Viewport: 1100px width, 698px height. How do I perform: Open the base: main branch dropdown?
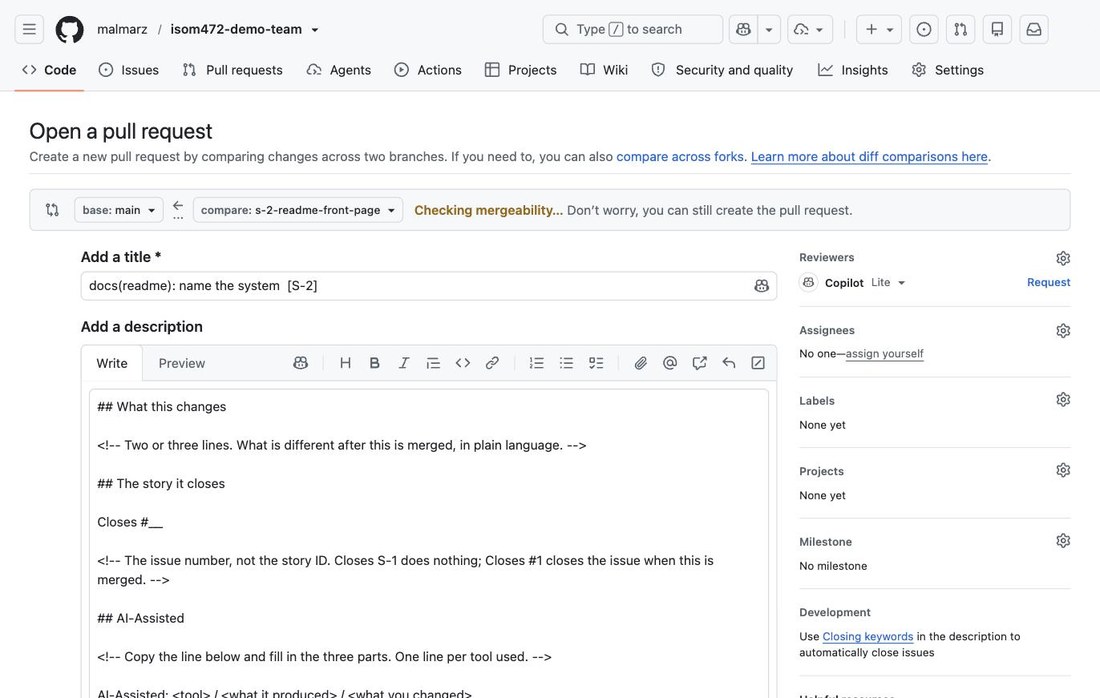coord(119,210)
